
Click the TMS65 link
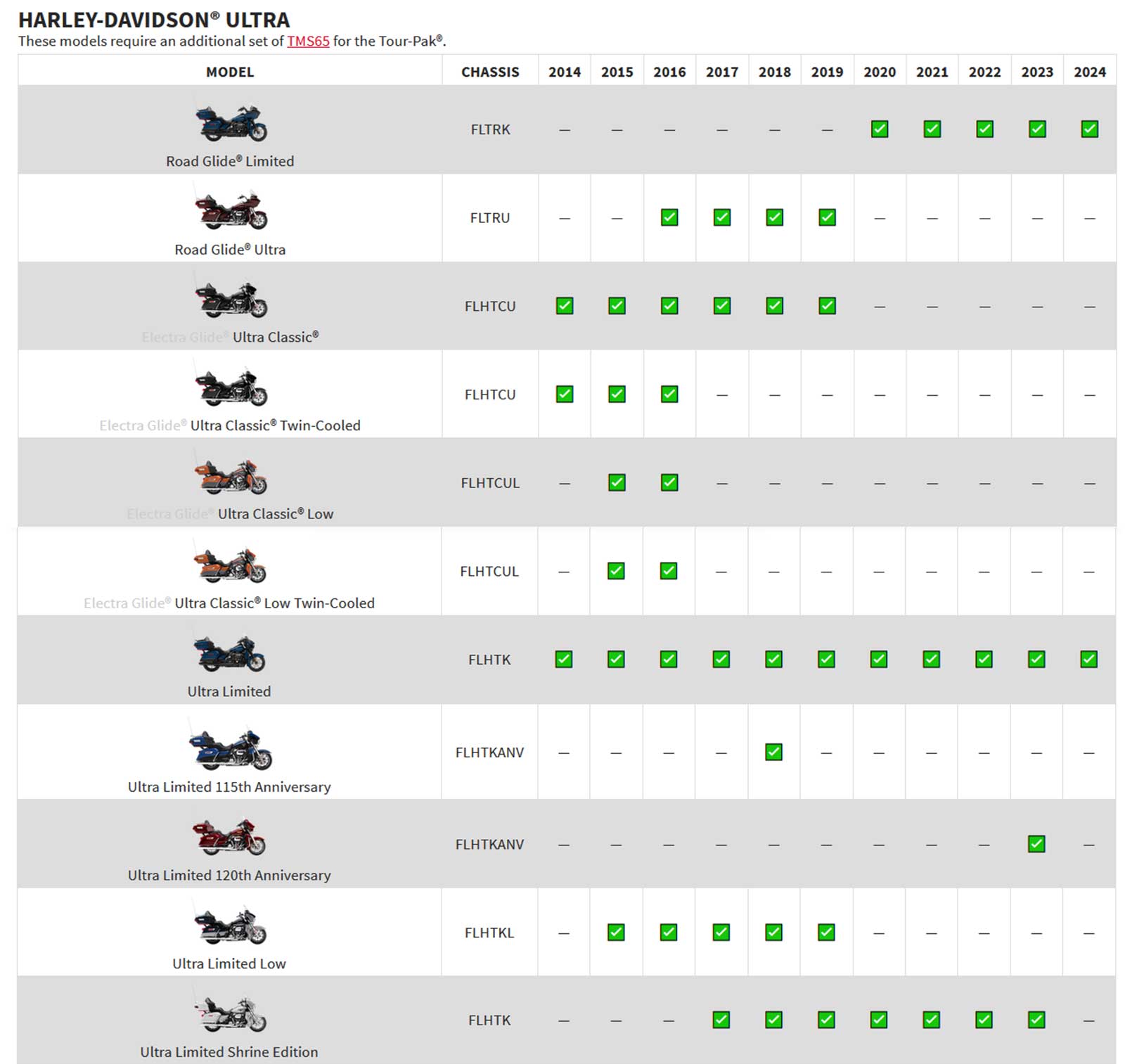click(x=308, y=41)
